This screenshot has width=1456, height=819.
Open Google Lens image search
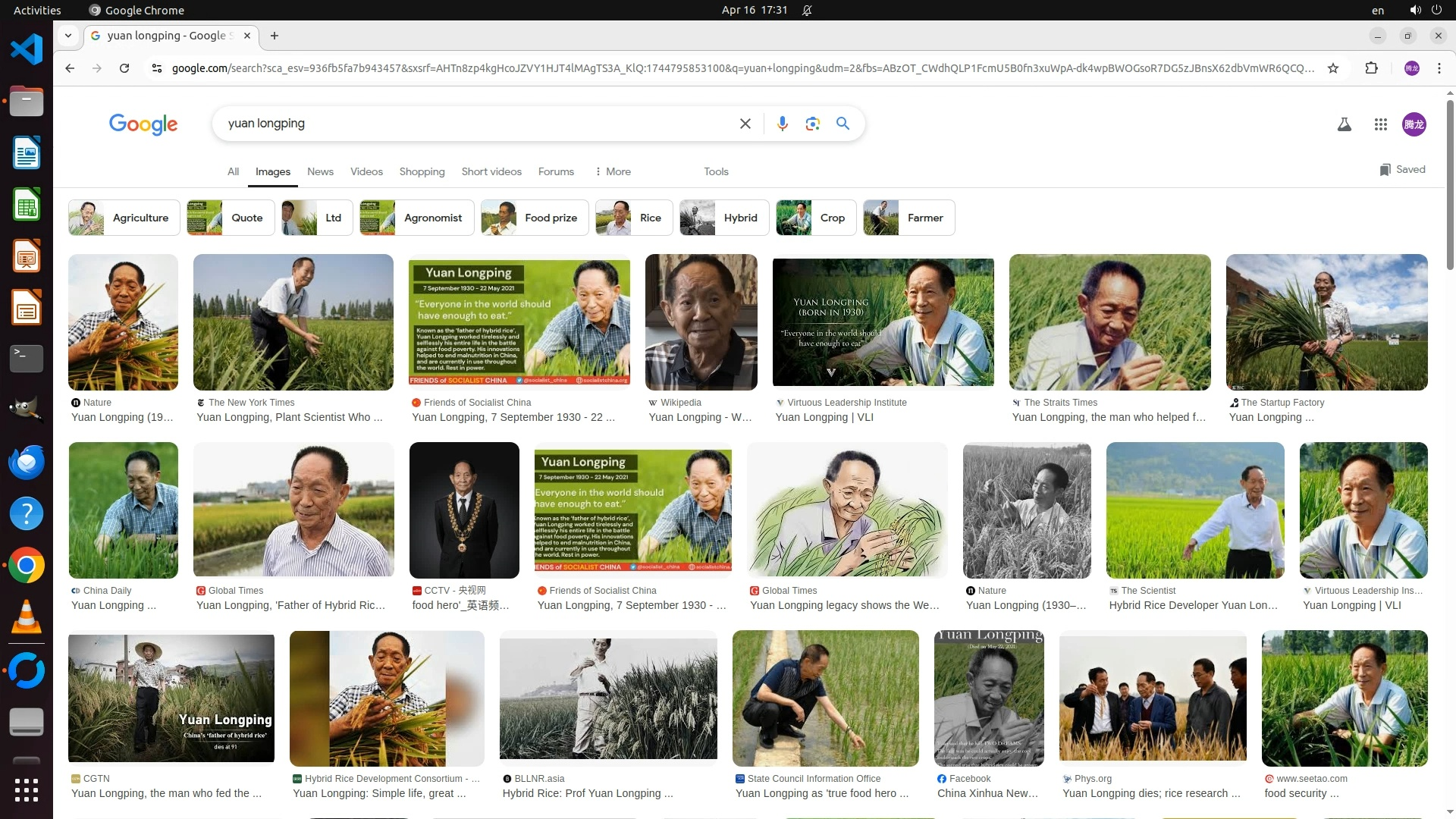tap(812, 124)
